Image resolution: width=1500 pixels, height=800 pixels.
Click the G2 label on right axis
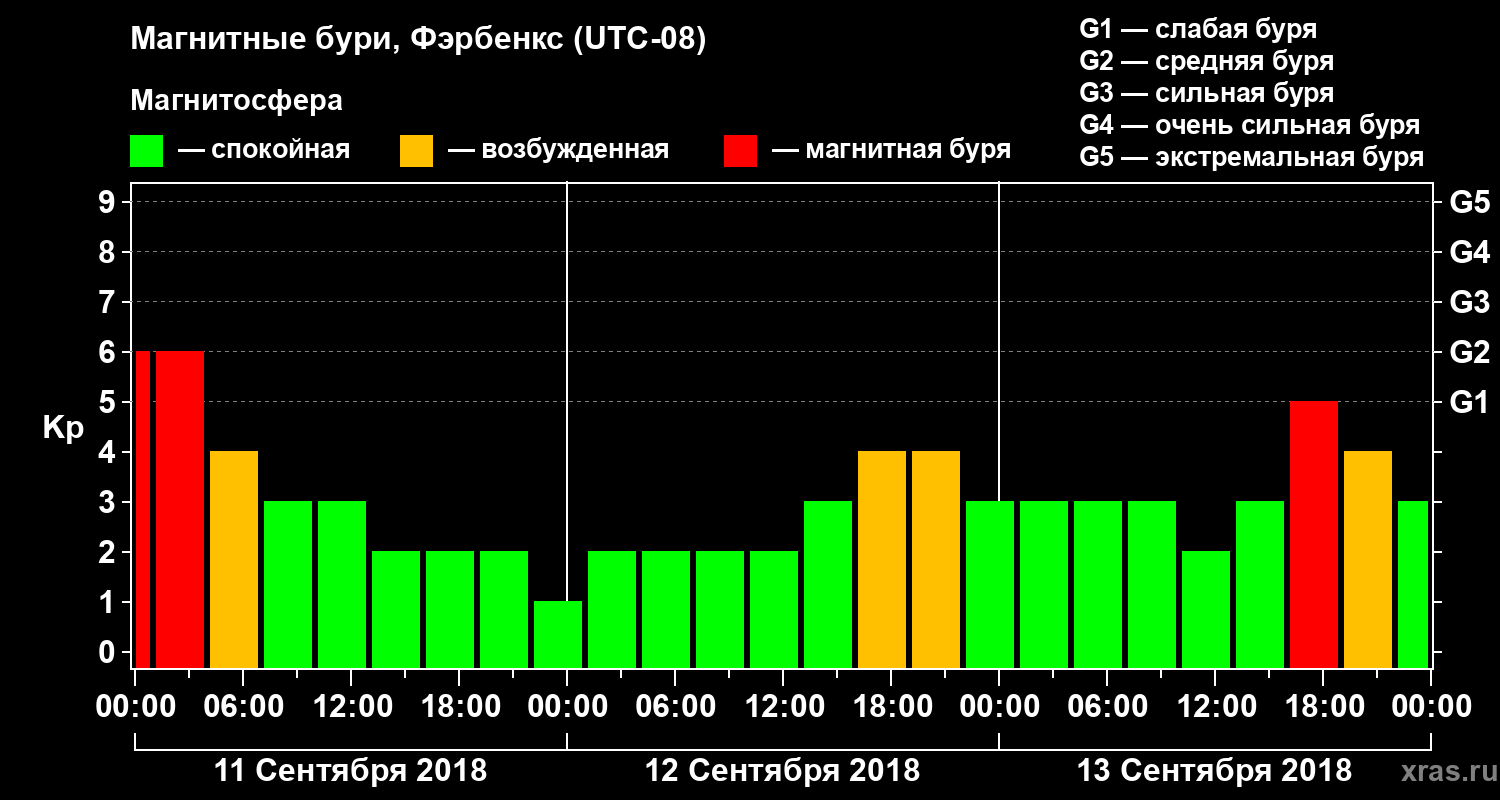[x=1469, y=352]
